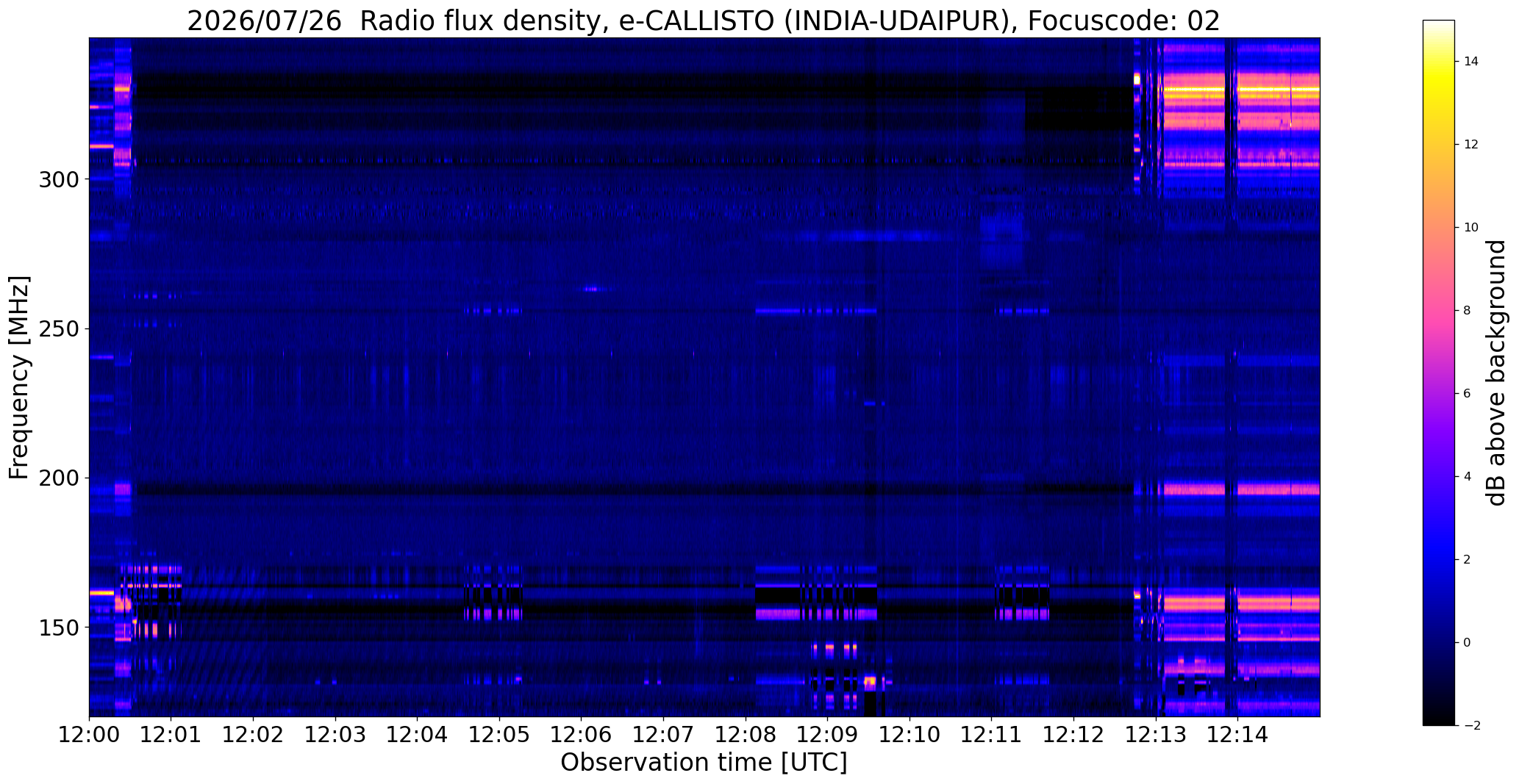Click the 12:05 time axis tick label
1519x784 pixels.
pos(499,734)
